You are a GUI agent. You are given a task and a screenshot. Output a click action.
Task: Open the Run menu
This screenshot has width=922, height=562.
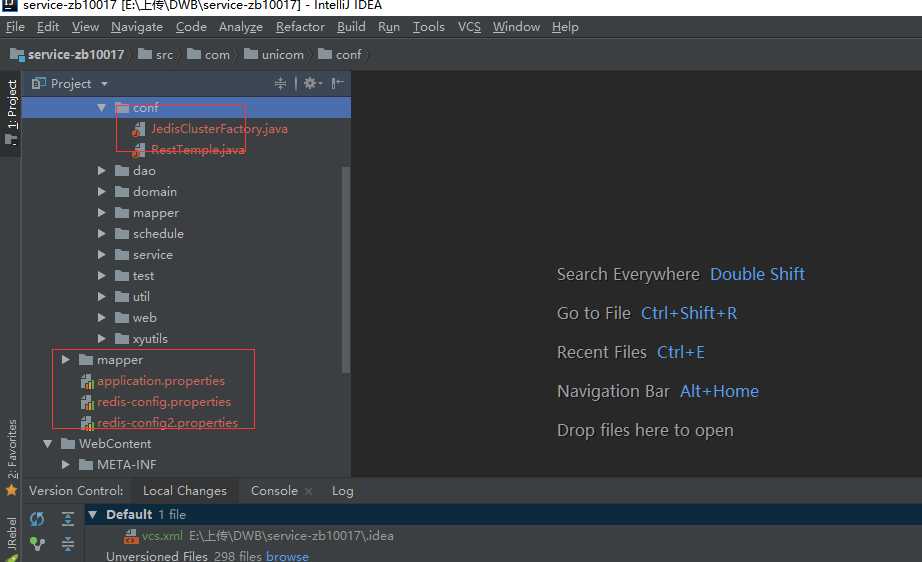click(x=389, y=27)
